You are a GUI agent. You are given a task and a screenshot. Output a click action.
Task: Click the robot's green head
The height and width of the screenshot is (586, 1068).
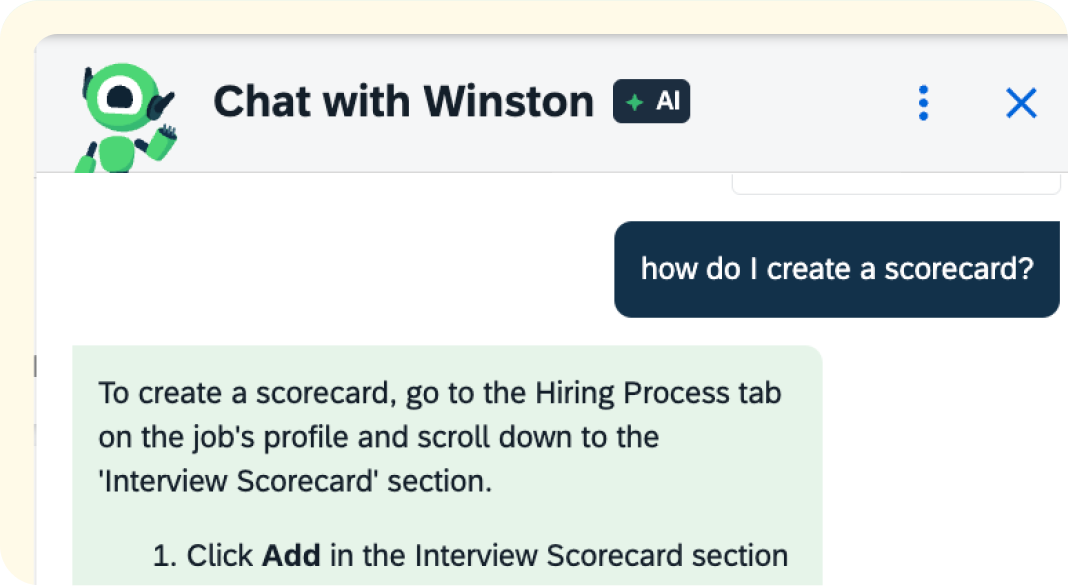120,94
